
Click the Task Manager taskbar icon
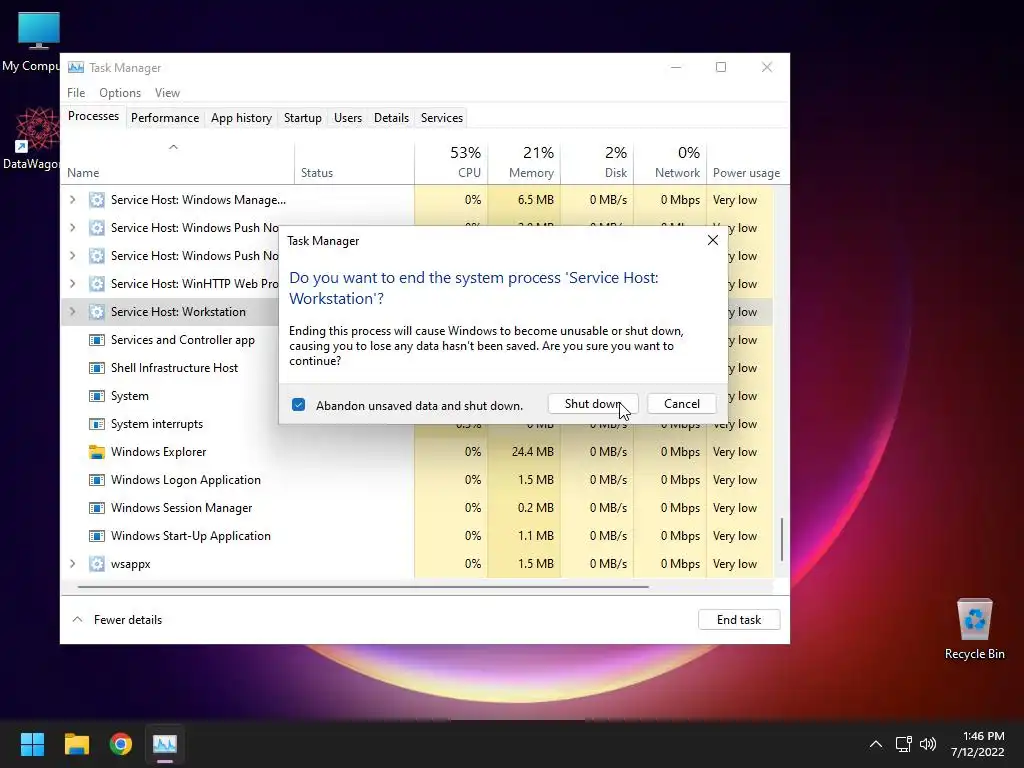(x=165, y=744)
